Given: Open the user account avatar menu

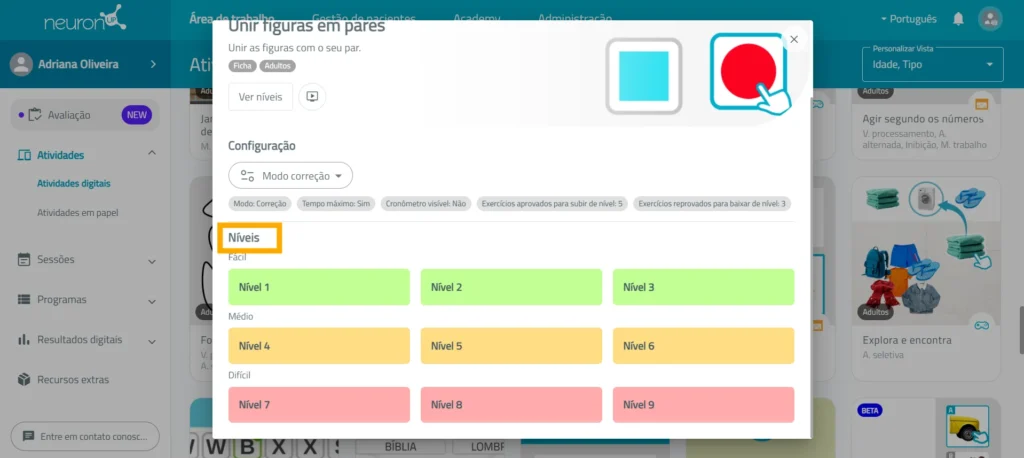Looking at the screenshot, I should pos(990,19).
